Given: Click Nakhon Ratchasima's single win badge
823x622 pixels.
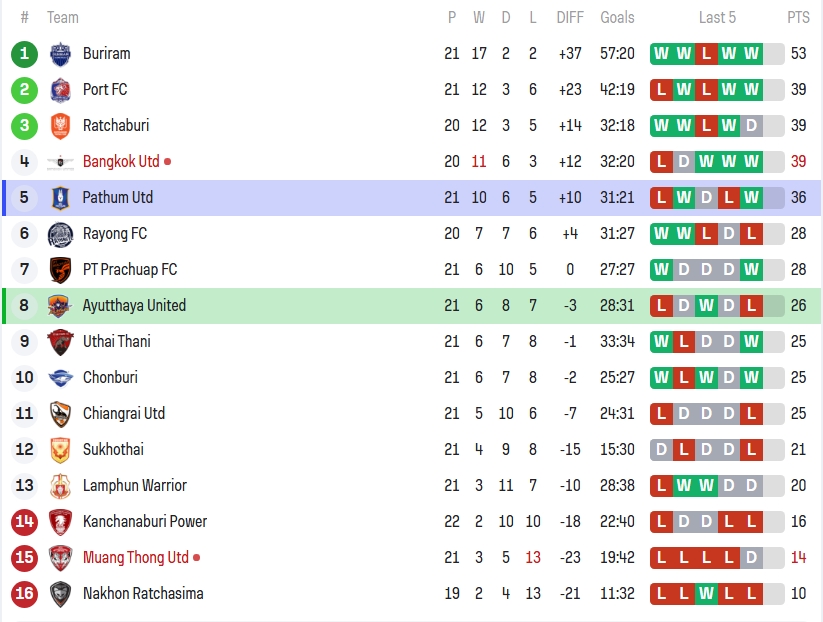Looking at the screenshot, I should 706,594.
